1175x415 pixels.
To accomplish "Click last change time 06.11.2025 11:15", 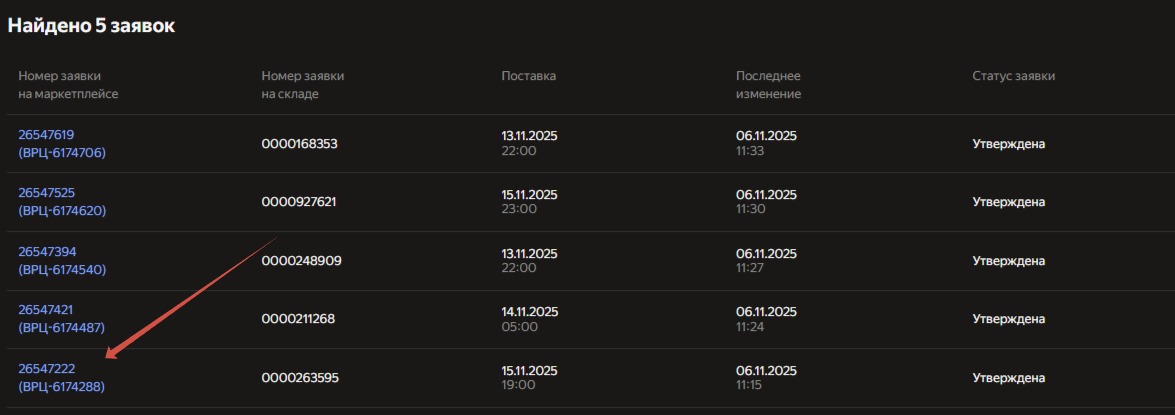I will (766, 377).
